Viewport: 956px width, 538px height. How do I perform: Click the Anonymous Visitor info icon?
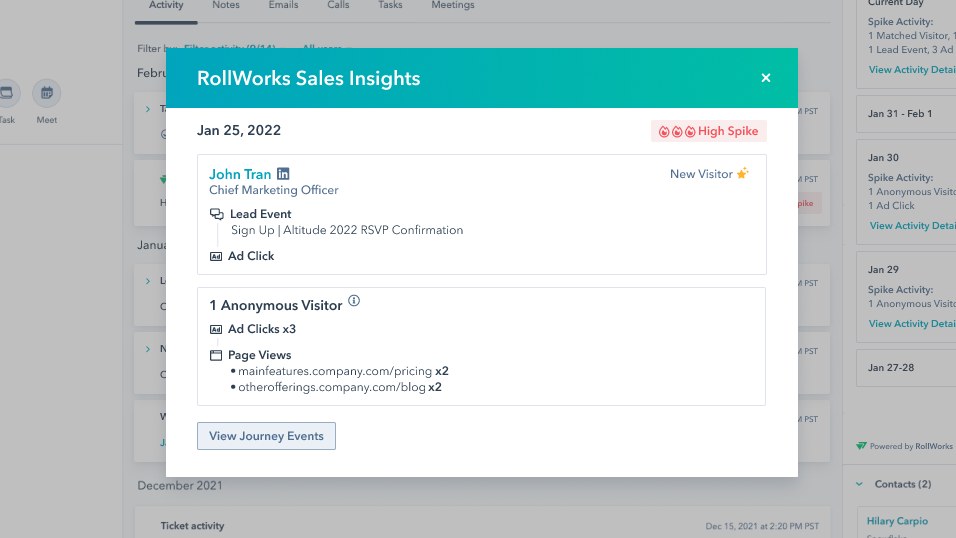tap(354, 301)
